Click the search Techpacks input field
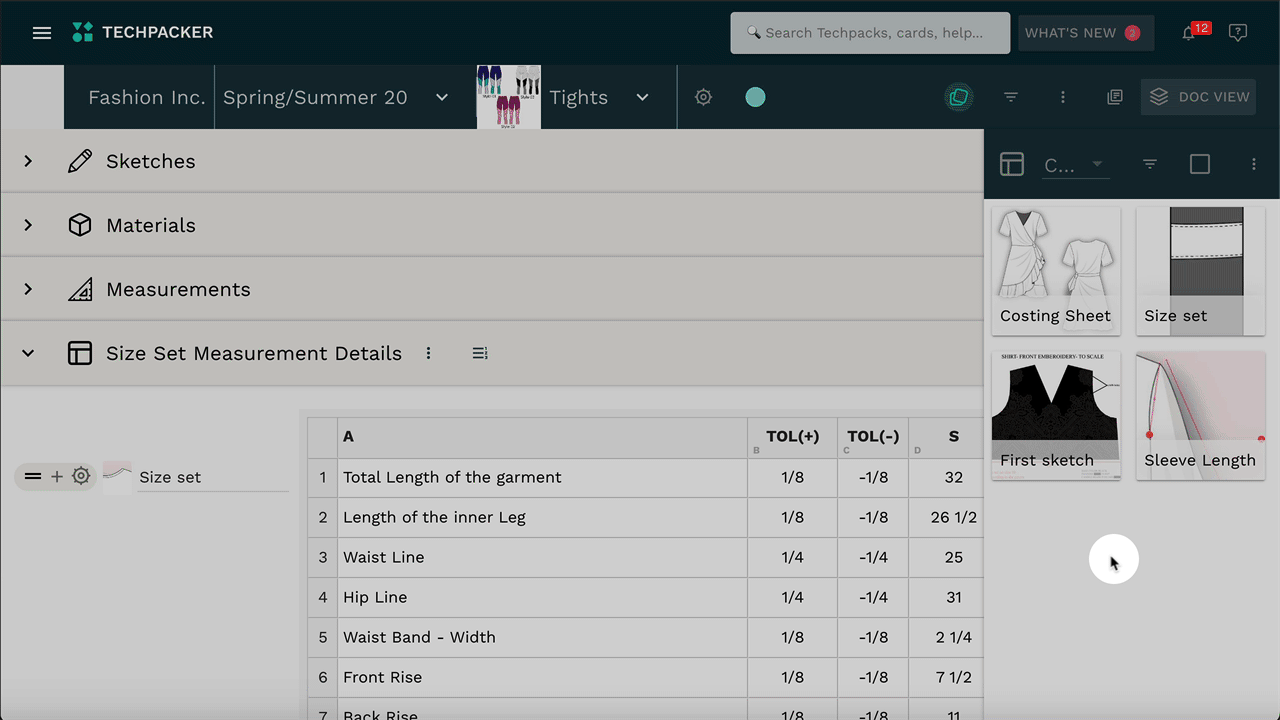1280x720 pixels. 870,33
